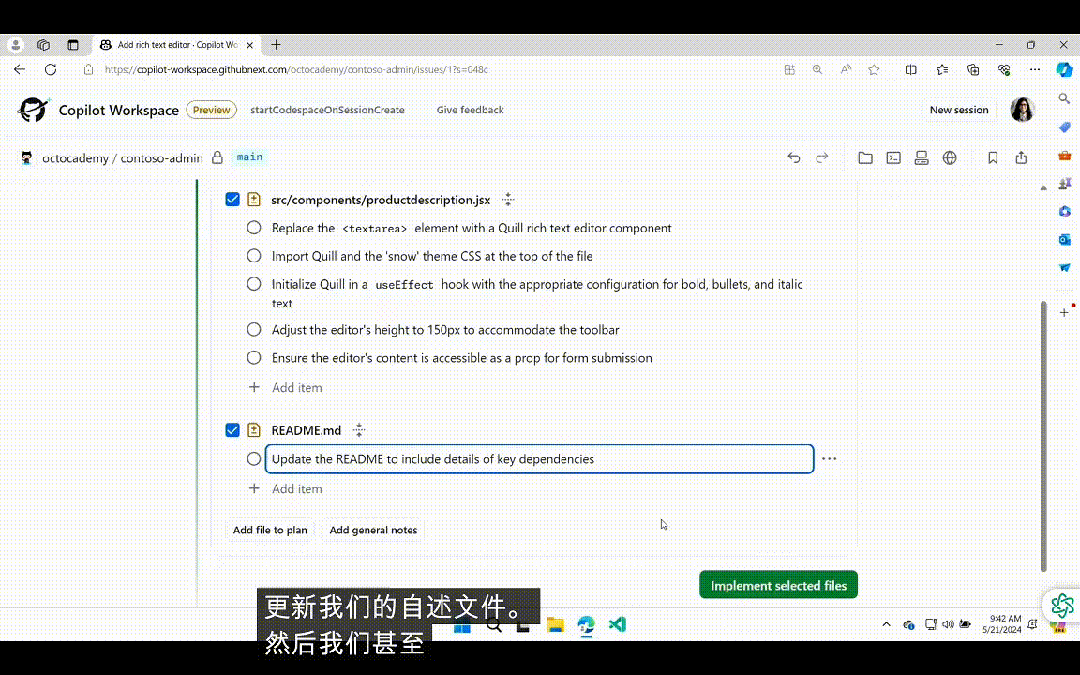Select the radio for Ensure editor's content accessible
The height and width of the screenshot is (675, 1080).
click(254, 357)
